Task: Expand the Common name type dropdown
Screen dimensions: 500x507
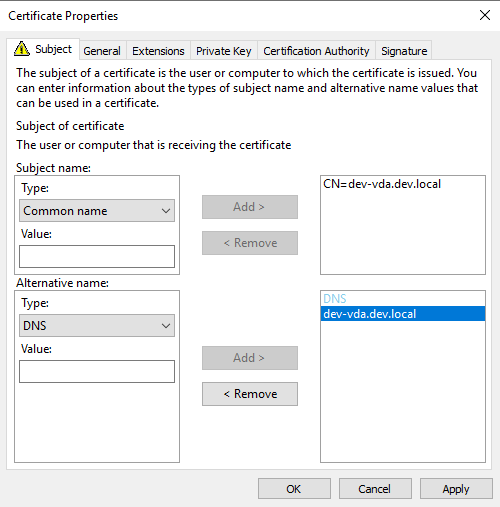Action: (x=97, y=211)
